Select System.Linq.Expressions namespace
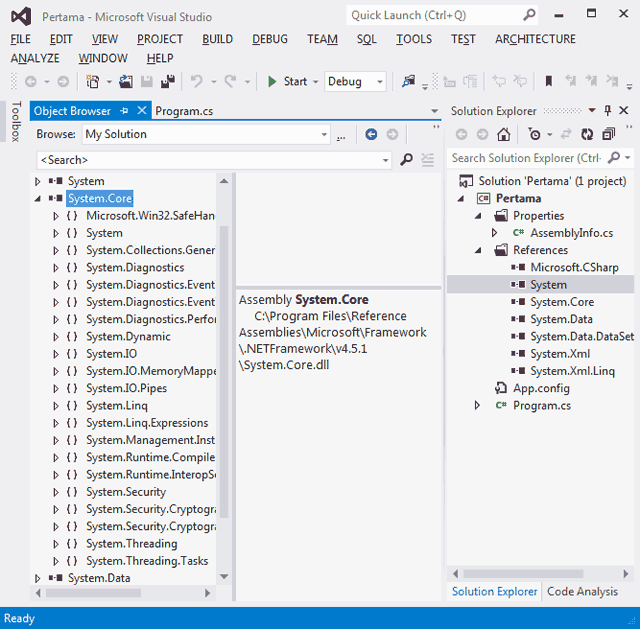The image size is (640, 629). [147, 423]
